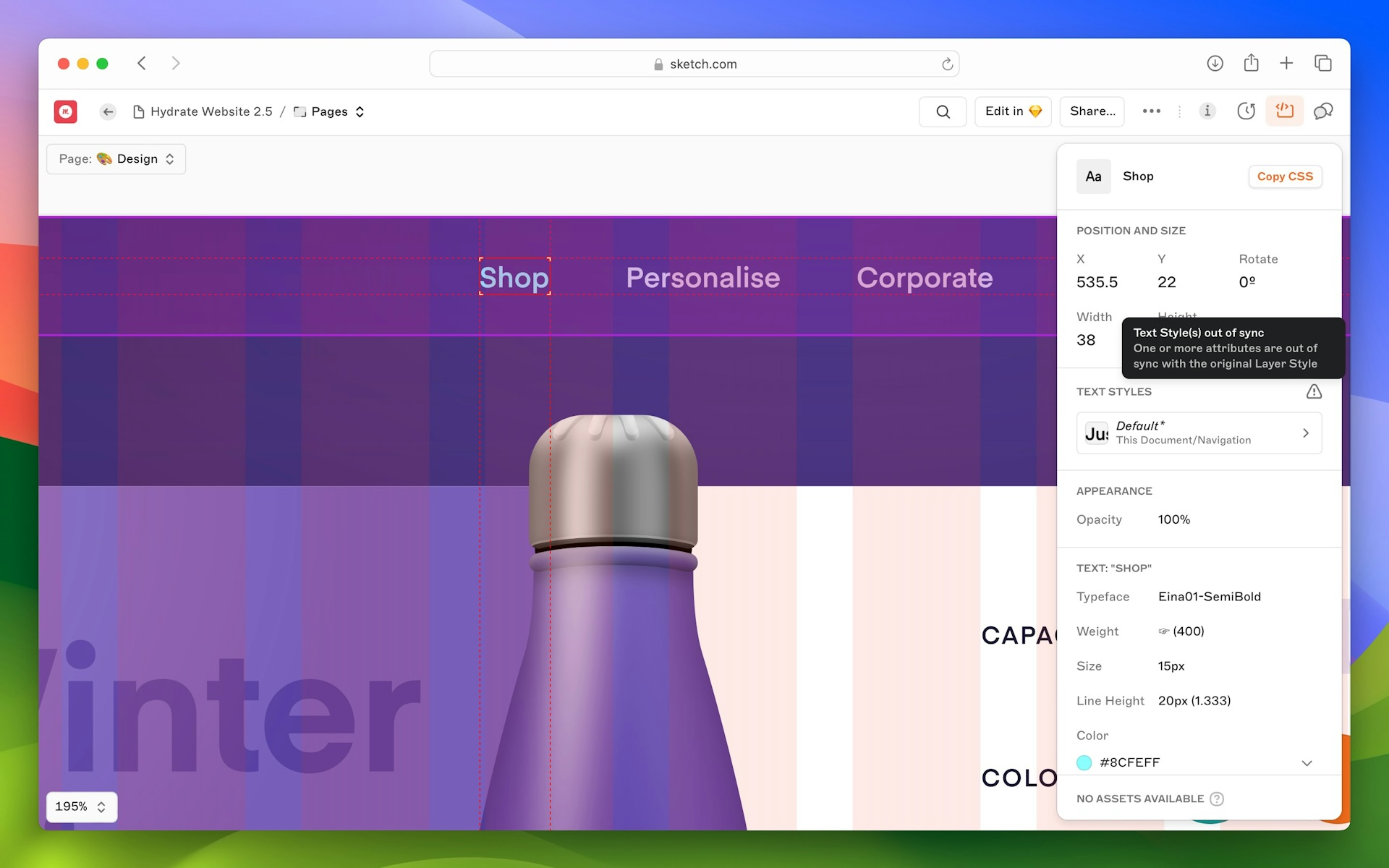Click the present/export icon
This screenshot has height=868, width=1389.
pyautogui.click(x=1251, y=63)
